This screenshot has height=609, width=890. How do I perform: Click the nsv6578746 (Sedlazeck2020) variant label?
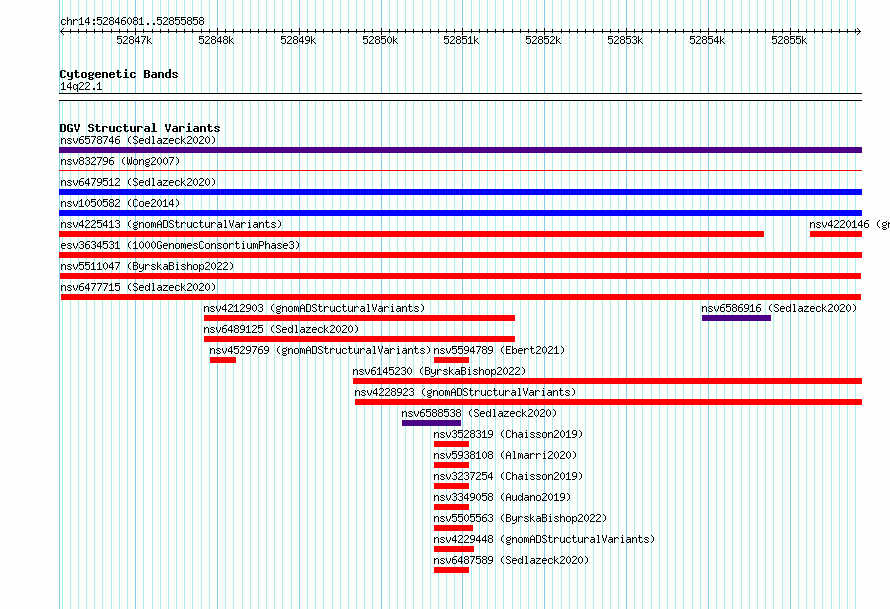(138, 140)
